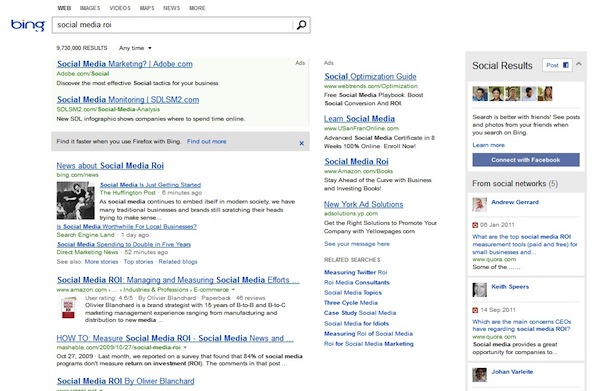Click the Industries & Professions breadcrumb
The width and height of the screenshot is (600, 391).
pos(156,290)
